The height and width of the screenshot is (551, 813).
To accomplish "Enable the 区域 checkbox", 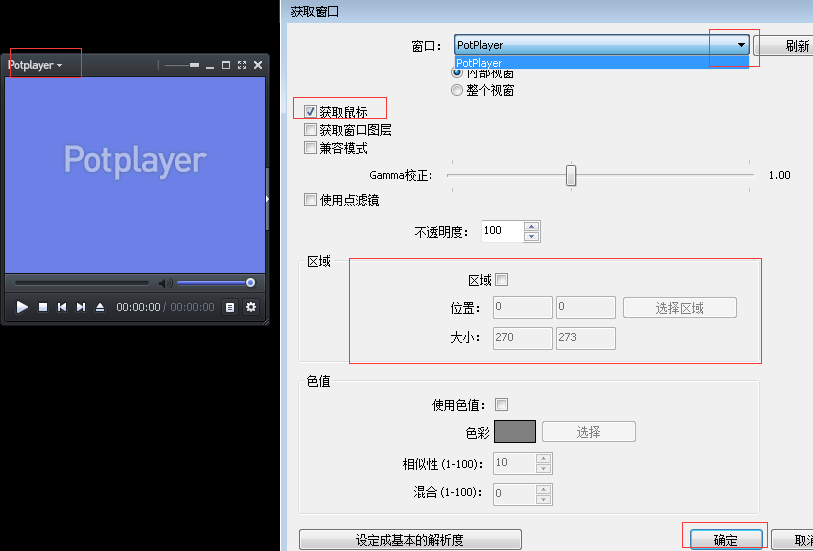I will tap(501, 280).
